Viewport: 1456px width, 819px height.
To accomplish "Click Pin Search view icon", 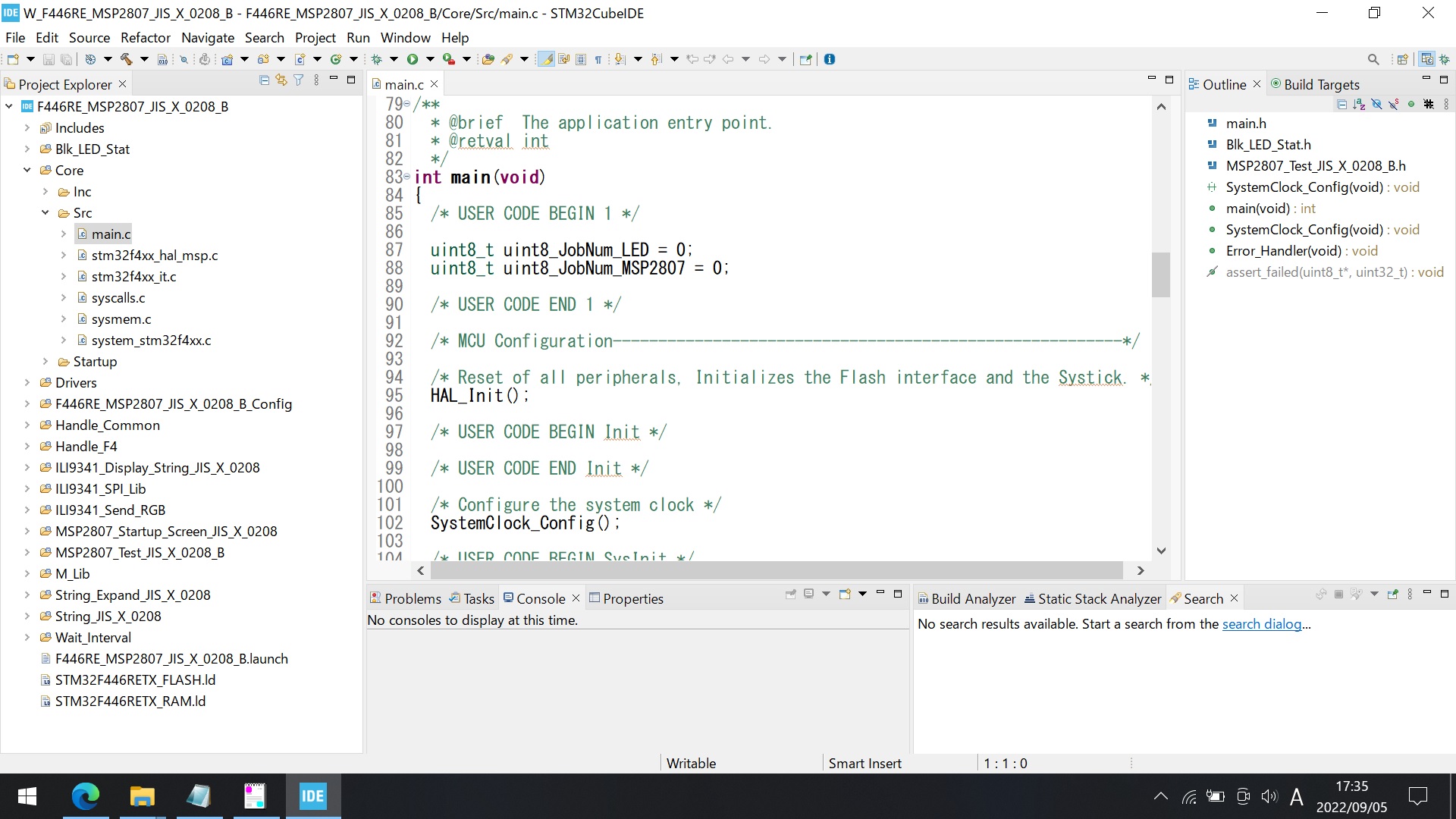I will click(1392, 595).
